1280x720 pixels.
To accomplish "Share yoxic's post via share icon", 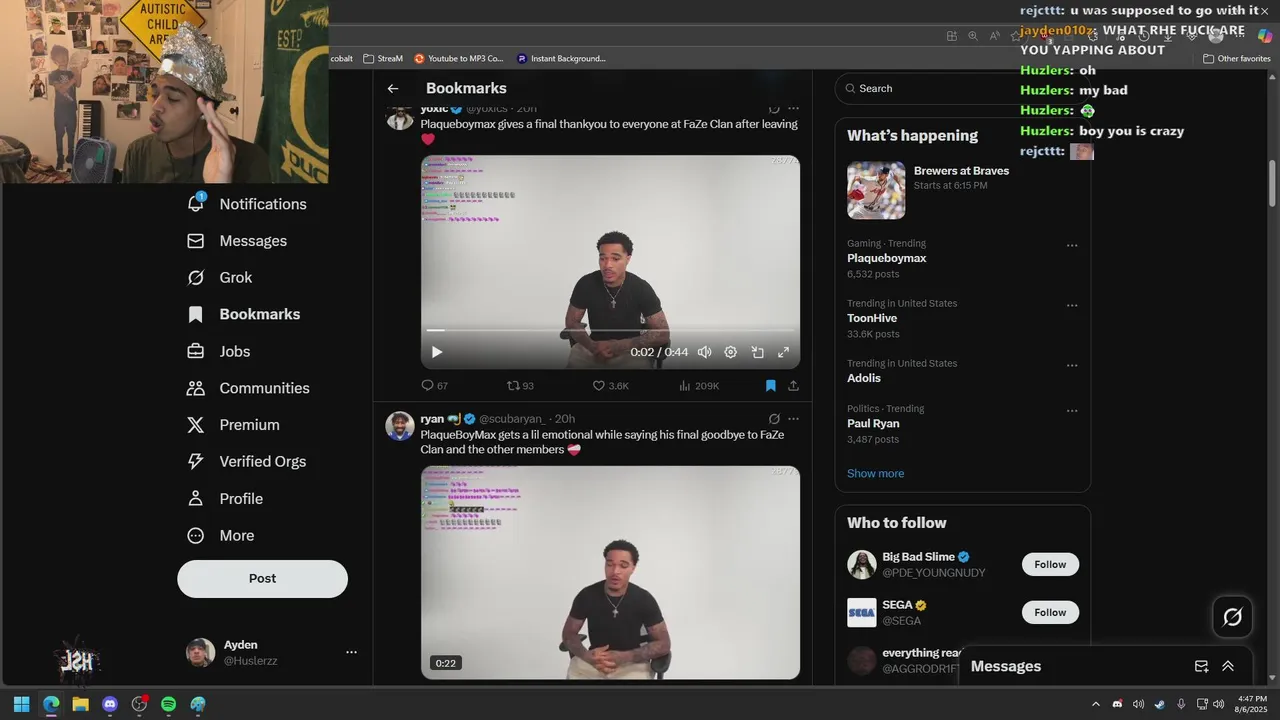I will (x=793, y=385).
